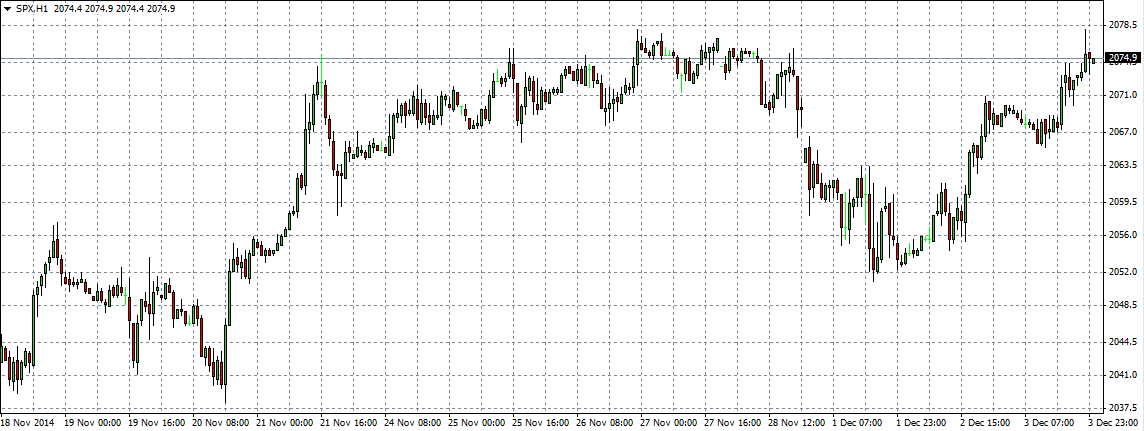Click the 20 Nov 08:00 time label
The width and height of the screenshot is (1144, 431).
(x=222, y=423)
